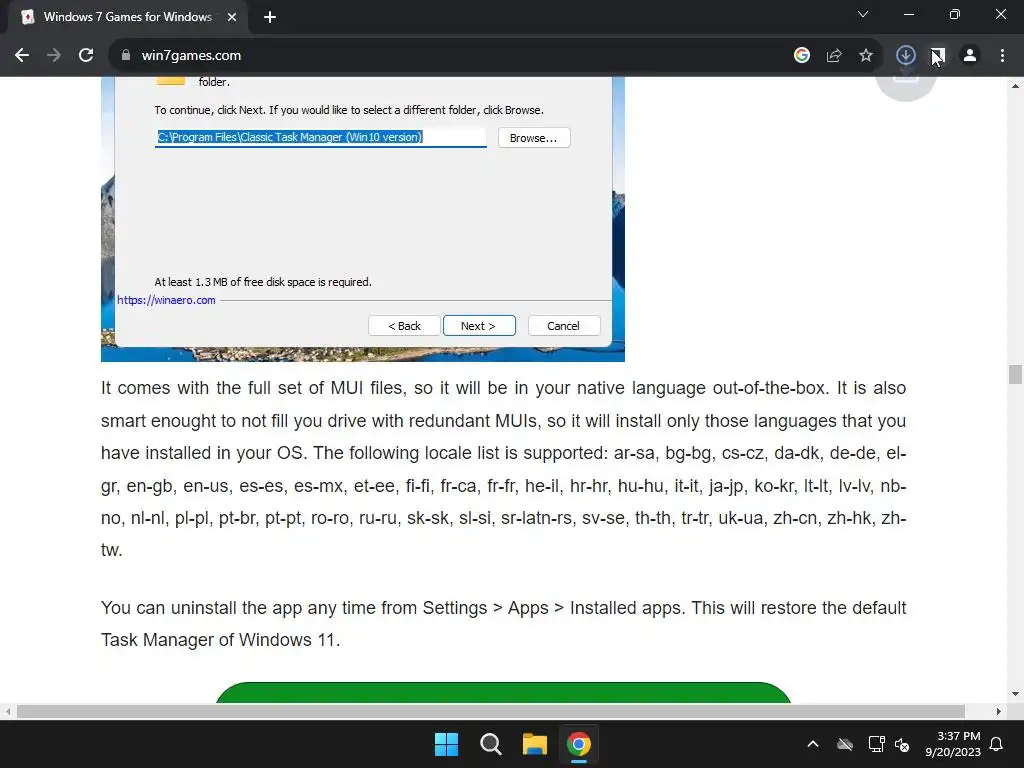This screenshot has width=1024, height=768.
Task: Click the scroll up arrow
Action: (1015, 86)
